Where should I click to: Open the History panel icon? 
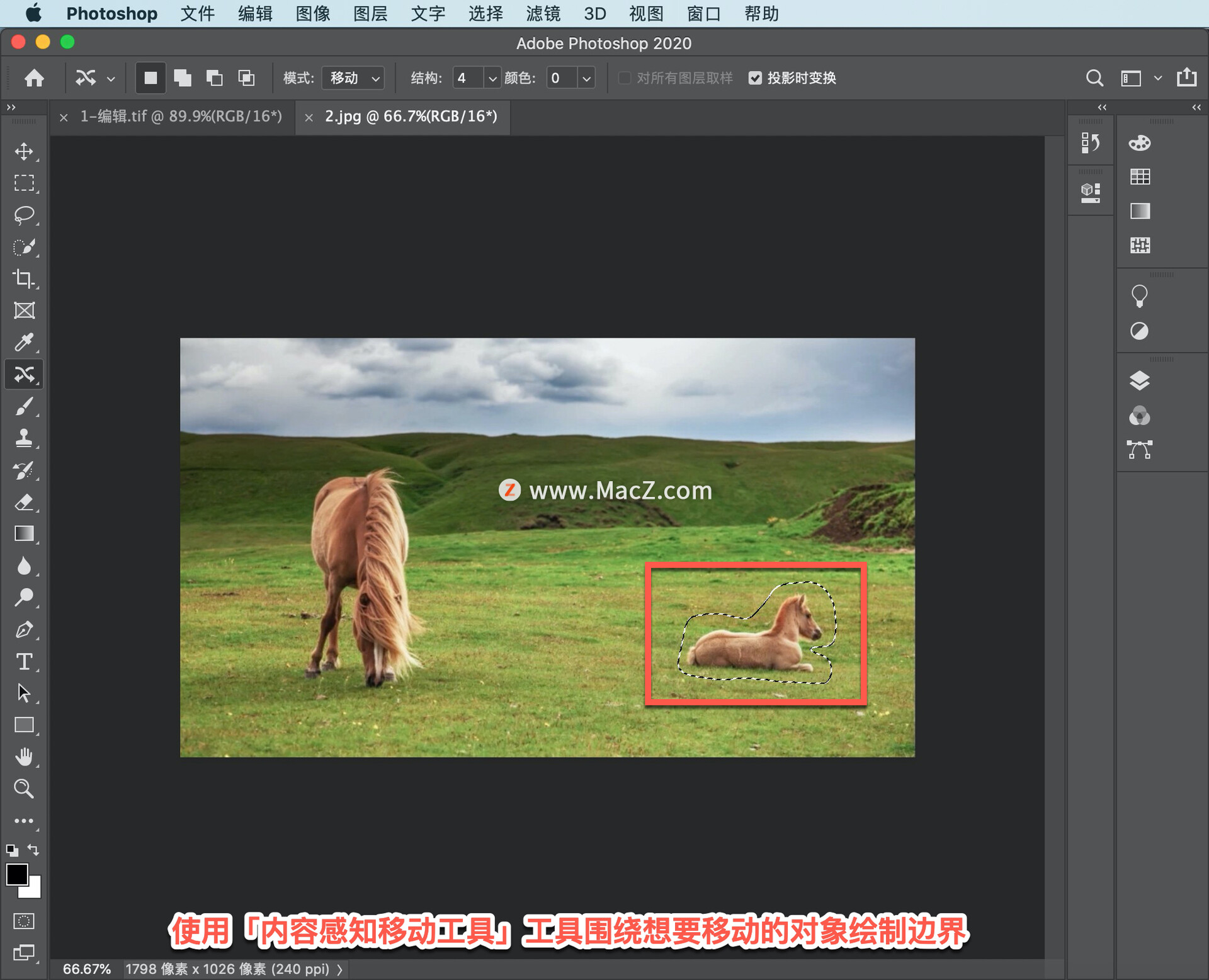(x=1091, y=143)
